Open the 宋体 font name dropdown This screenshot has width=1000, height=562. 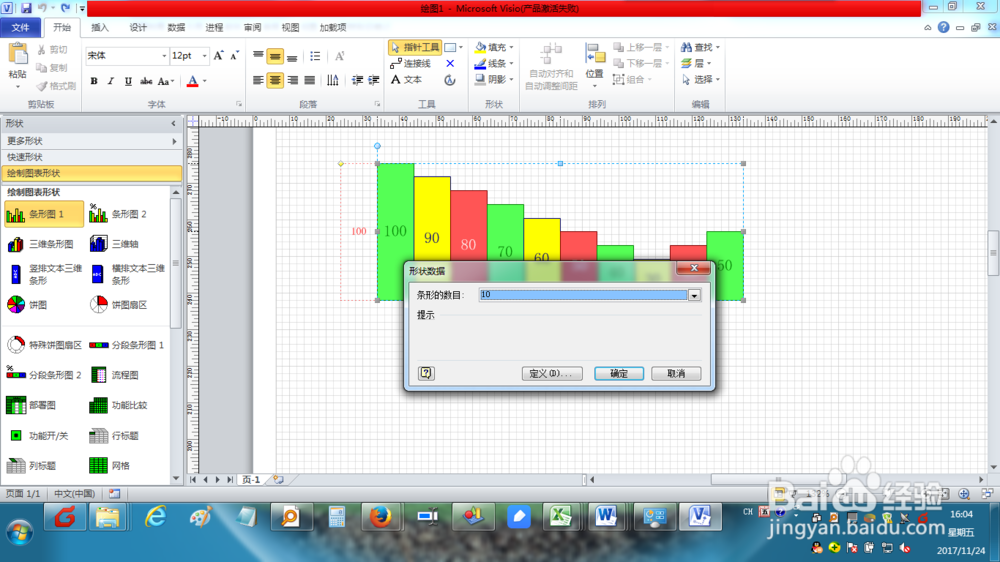(x=164, y=56)
